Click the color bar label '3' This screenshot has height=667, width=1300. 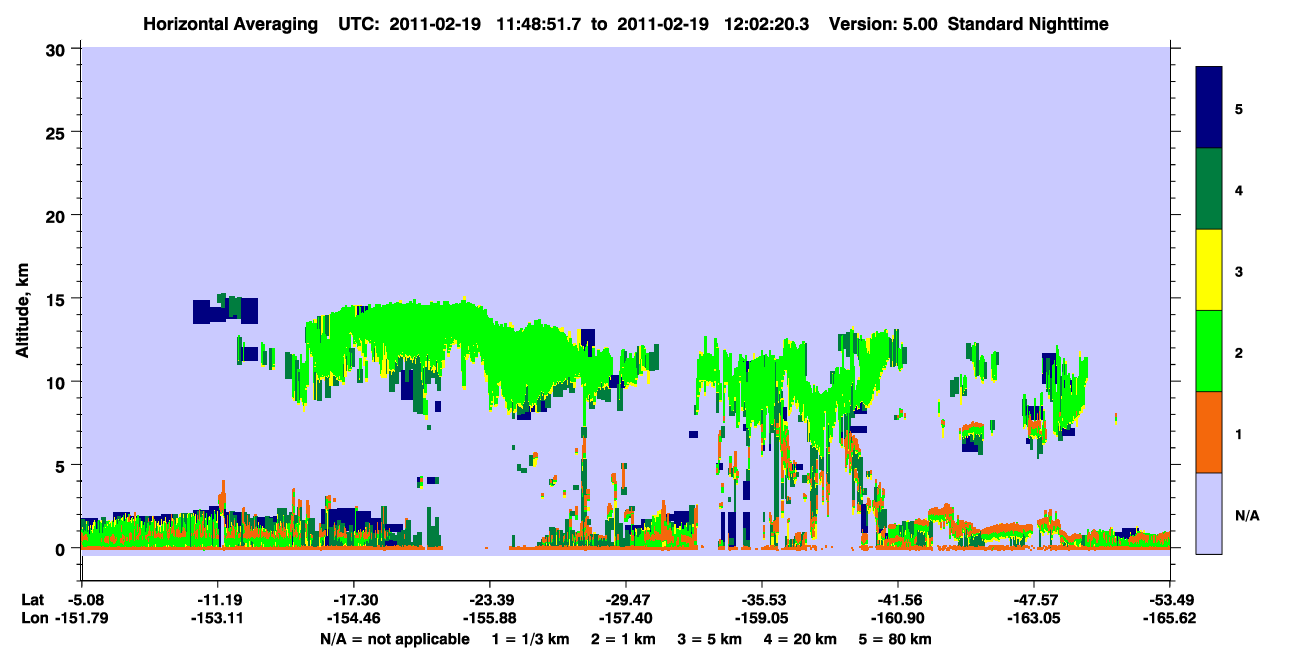coord(1238,271)
